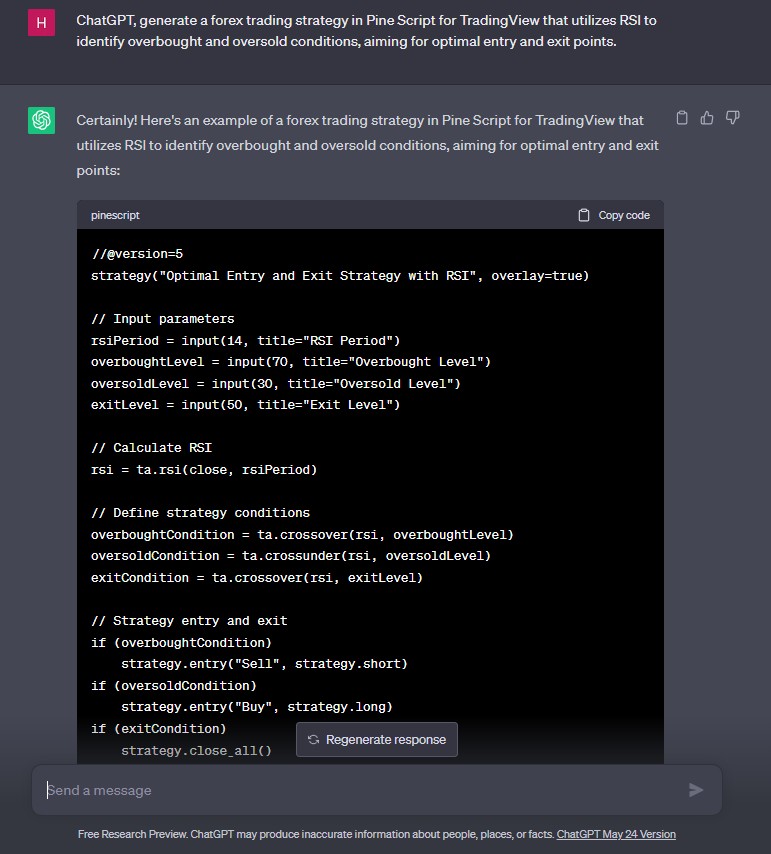
Task: Copy the response with clipboard icon
Action: click(682, 118)
